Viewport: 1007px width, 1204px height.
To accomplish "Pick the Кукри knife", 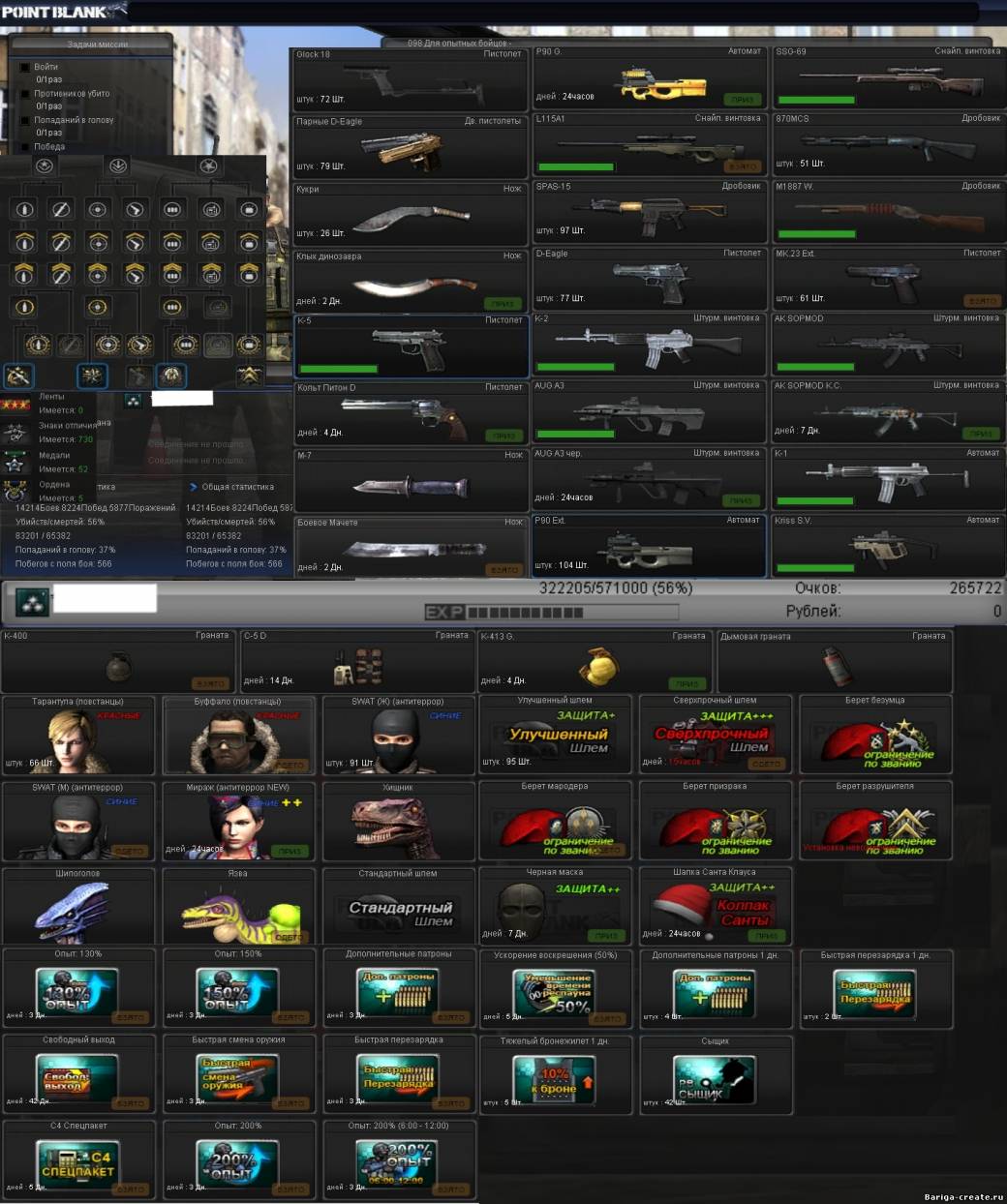I will (x=411, y=214).
